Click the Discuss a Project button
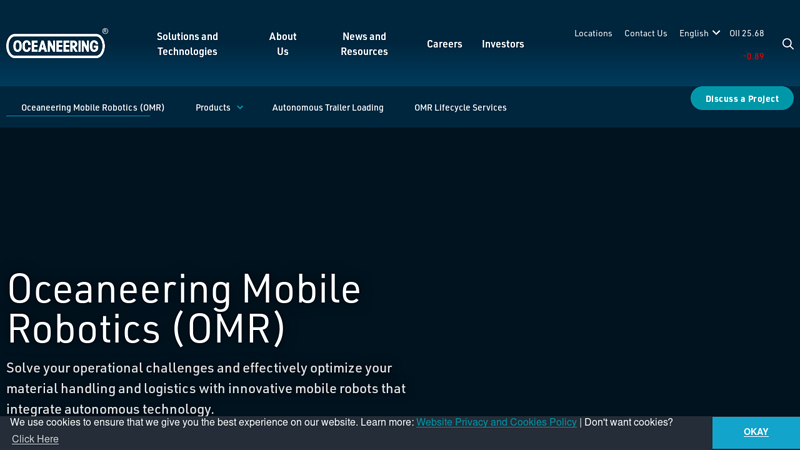The width and height of the screenshot is (800, 450). [x=742, y=98]
